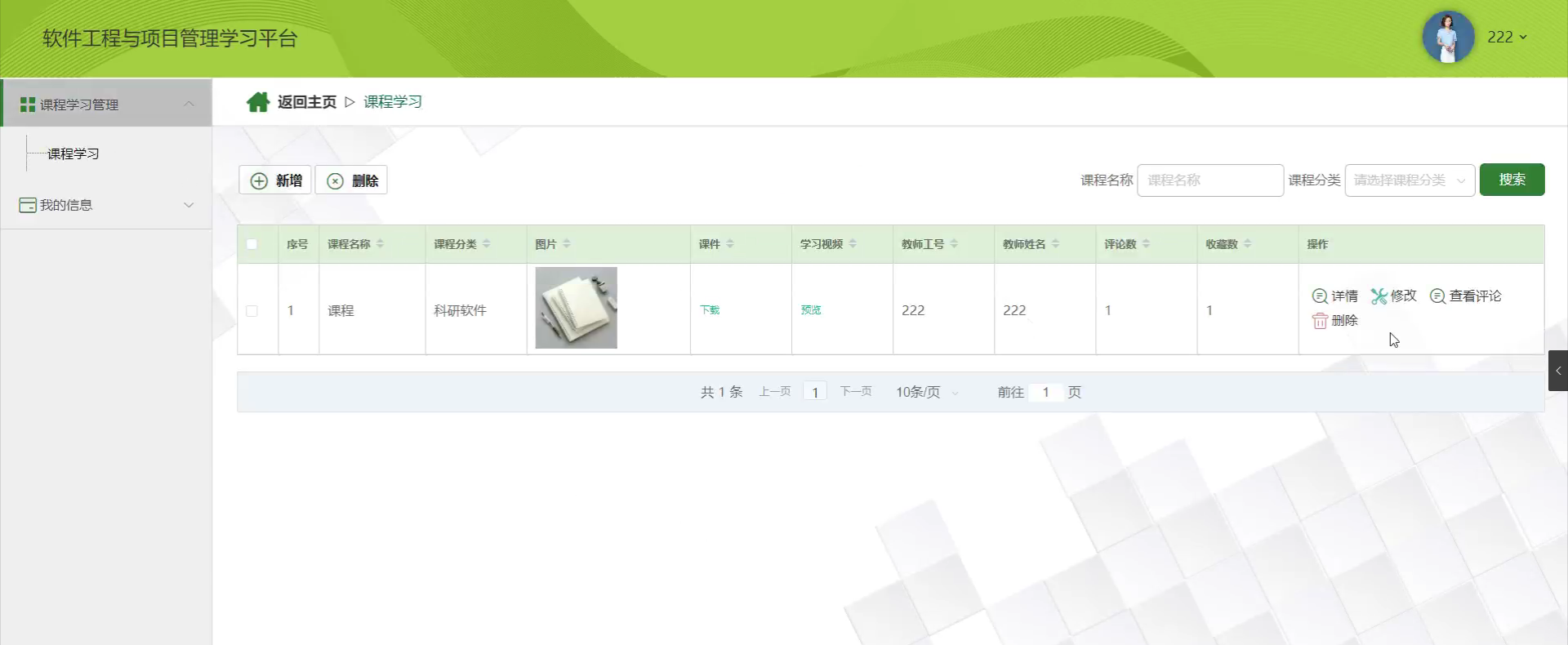1568x645 pixels.
Task: Go back via 返回主页 link
Action: point(306,102)
